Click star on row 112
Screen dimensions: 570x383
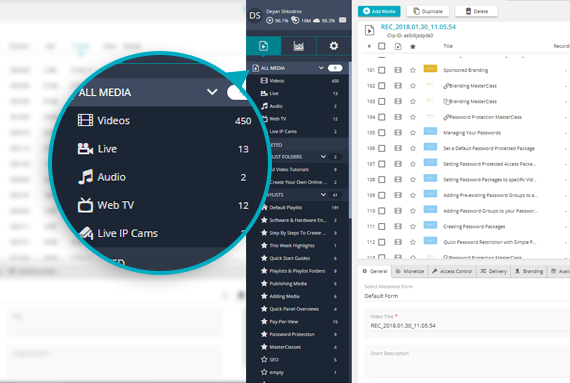point(413,242)
